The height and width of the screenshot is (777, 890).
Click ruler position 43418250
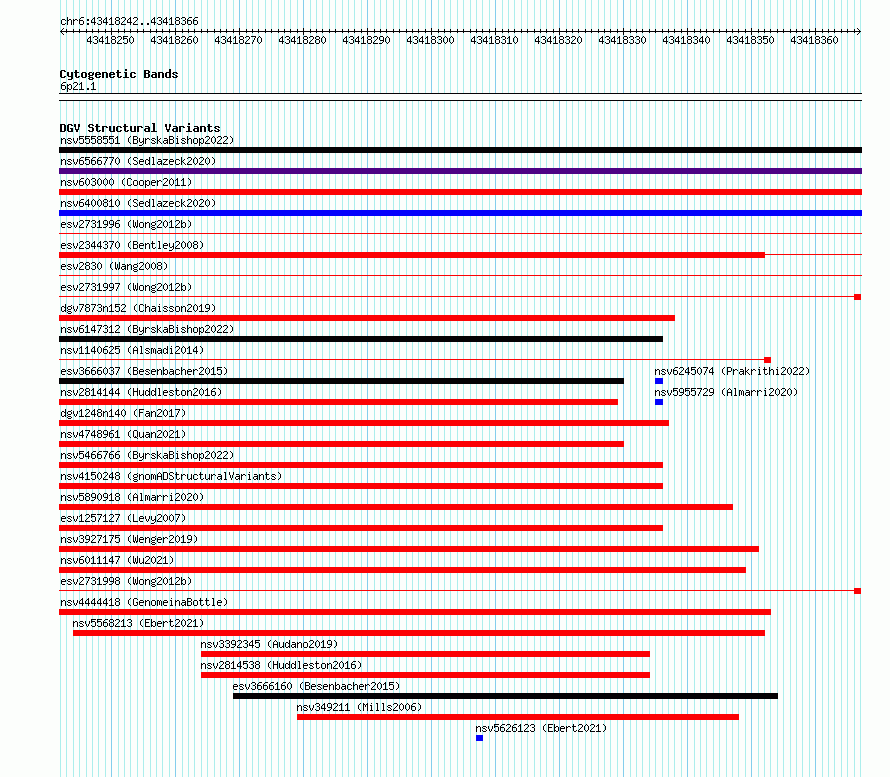(110, 40)
